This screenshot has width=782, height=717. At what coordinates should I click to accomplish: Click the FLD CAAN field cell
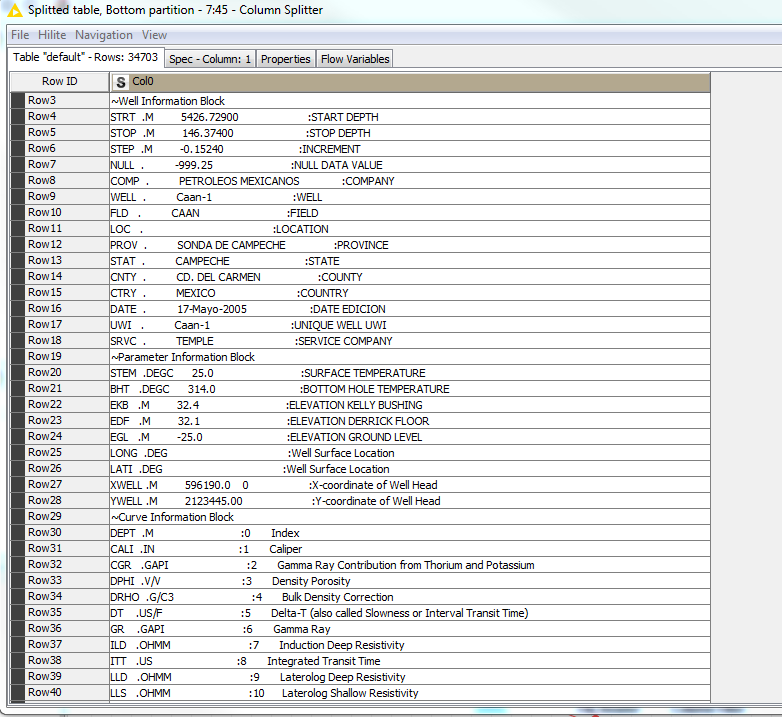(410, 213)
